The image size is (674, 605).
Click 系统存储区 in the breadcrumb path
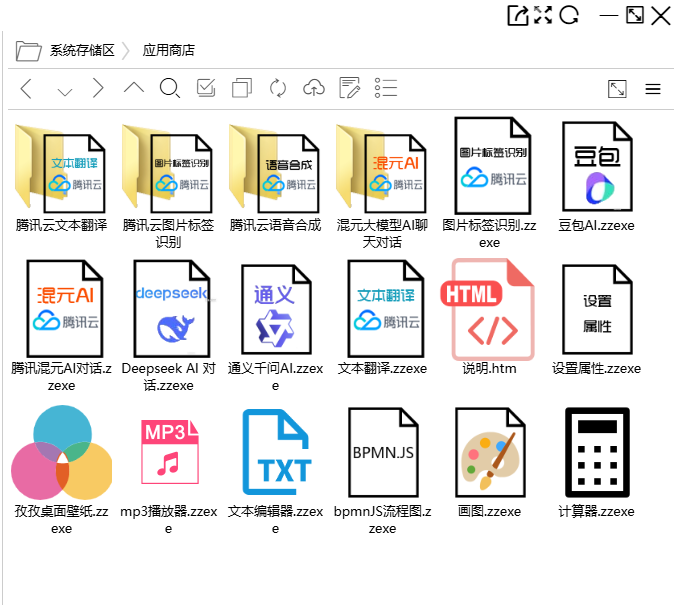click(x=82, y=50)
